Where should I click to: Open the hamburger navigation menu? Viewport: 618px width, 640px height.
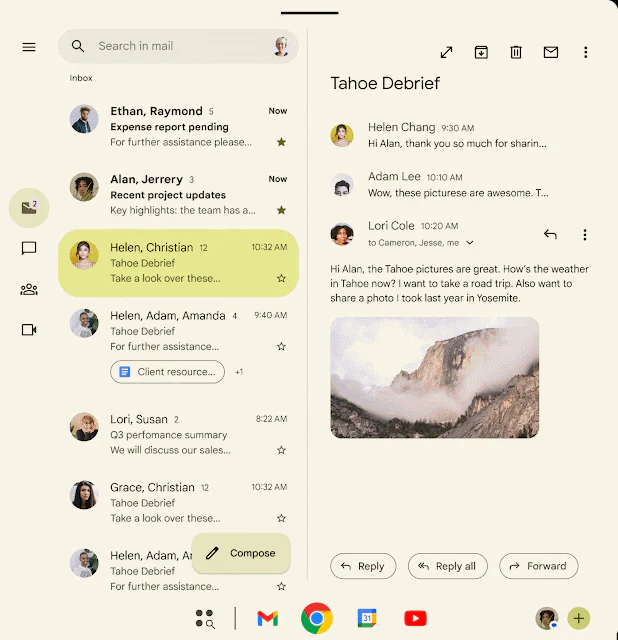[29, 47]
